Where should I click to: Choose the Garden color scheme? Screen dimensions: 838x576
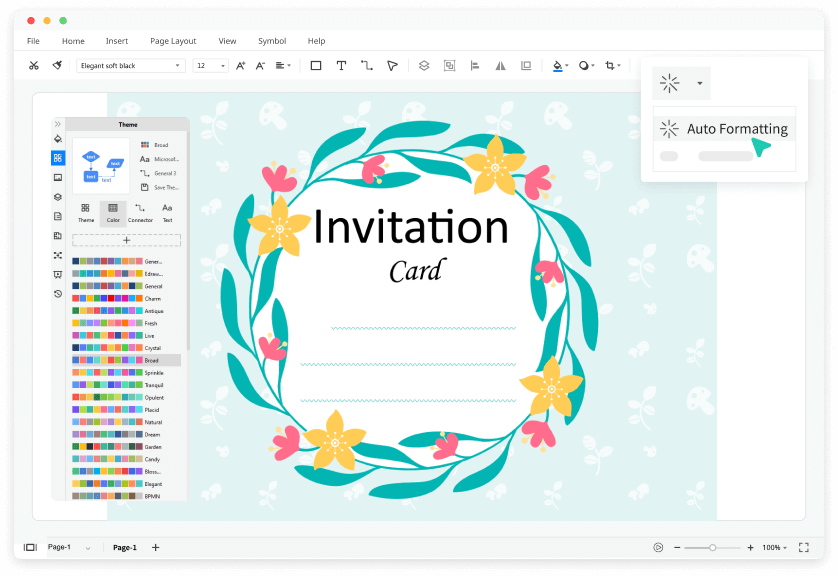tap(117, 447)
